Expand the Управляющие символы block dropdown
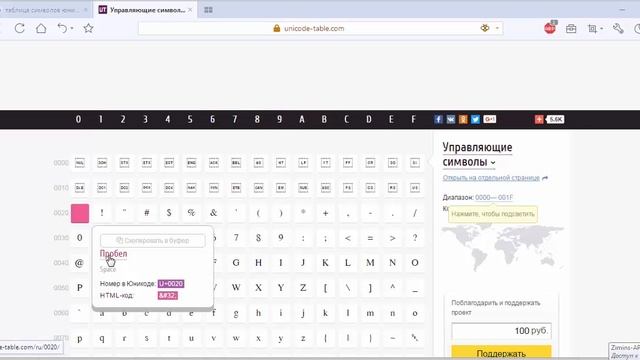Screen dimensions: 640x360 pyautogui.click(x=493, y=163)
